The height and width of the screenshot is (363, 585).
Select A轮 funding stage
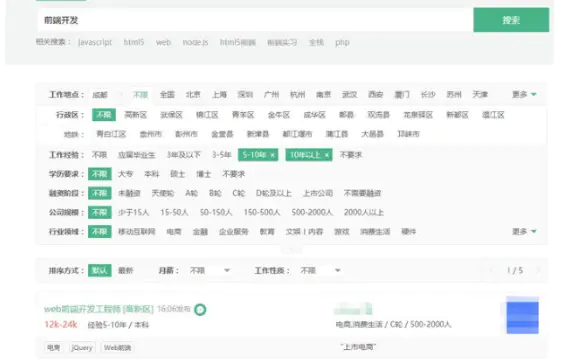191,193
